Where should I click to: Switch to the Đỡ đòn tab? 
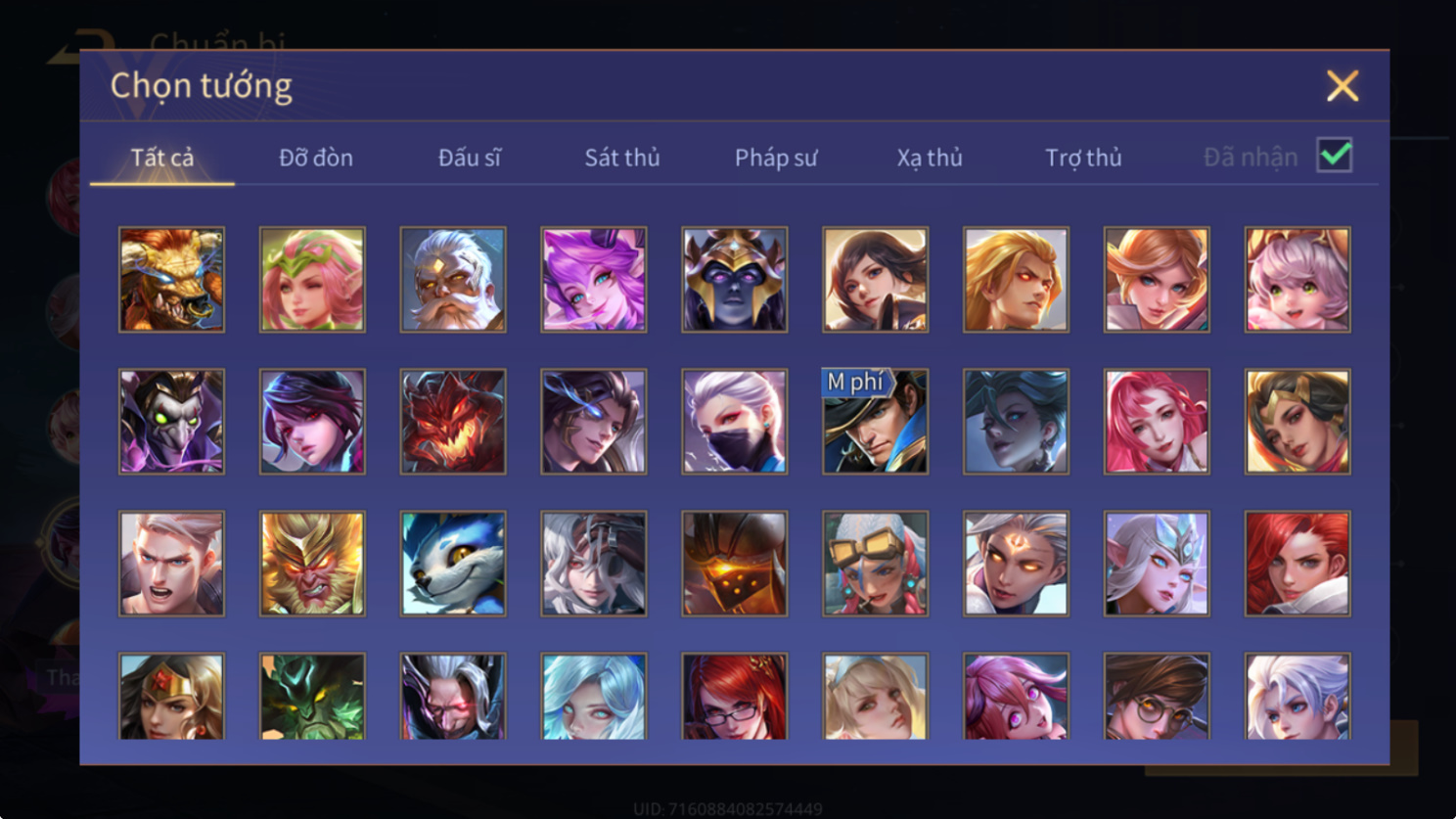[x=316, y=158]
